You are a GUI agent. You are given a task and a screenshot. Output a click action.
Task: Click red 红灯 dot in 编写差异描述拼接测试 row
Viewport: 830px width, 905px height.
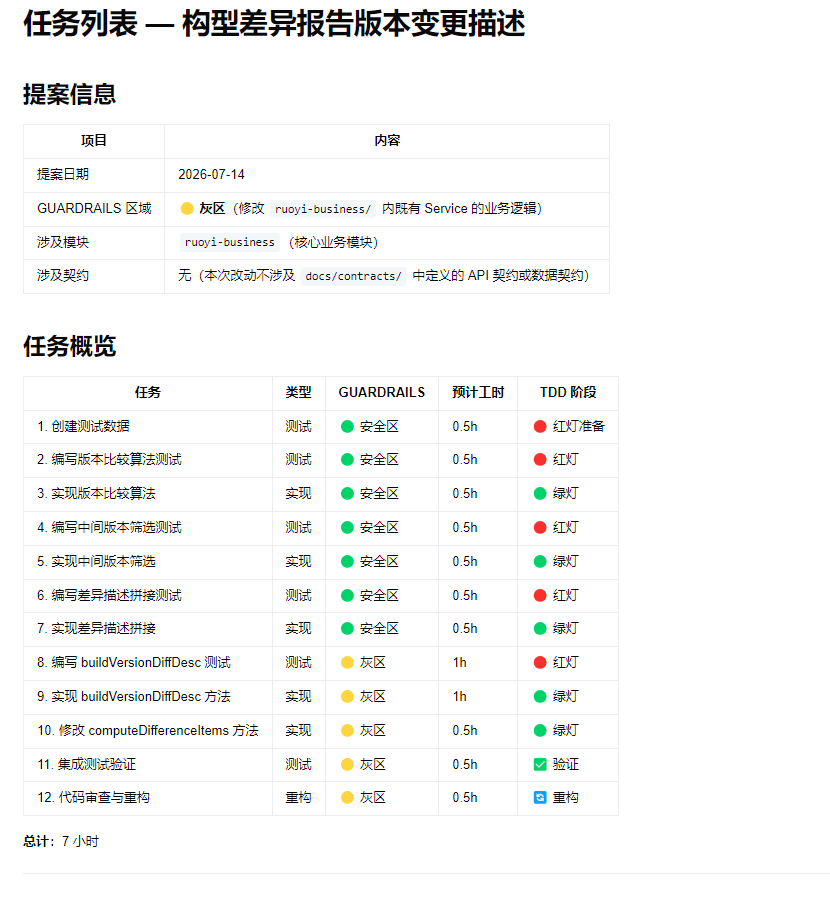(x=540, y=596)
